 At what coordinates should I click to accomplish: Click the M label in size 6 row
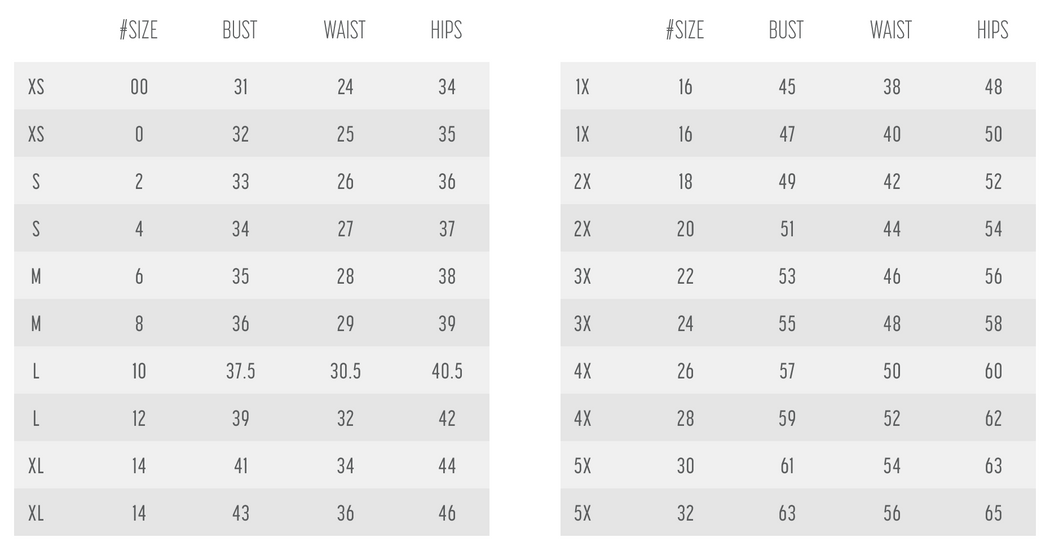click(x=36, y=276)
